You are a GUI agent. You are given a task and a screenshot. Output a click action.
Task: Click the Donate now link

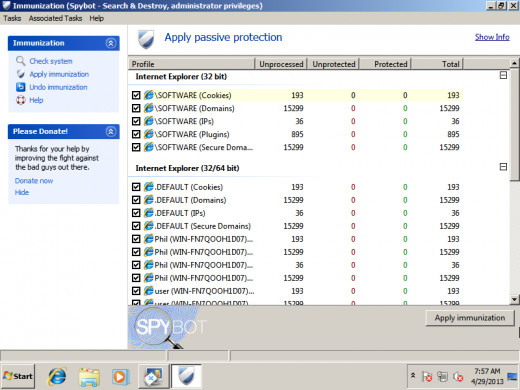(34, 181)
